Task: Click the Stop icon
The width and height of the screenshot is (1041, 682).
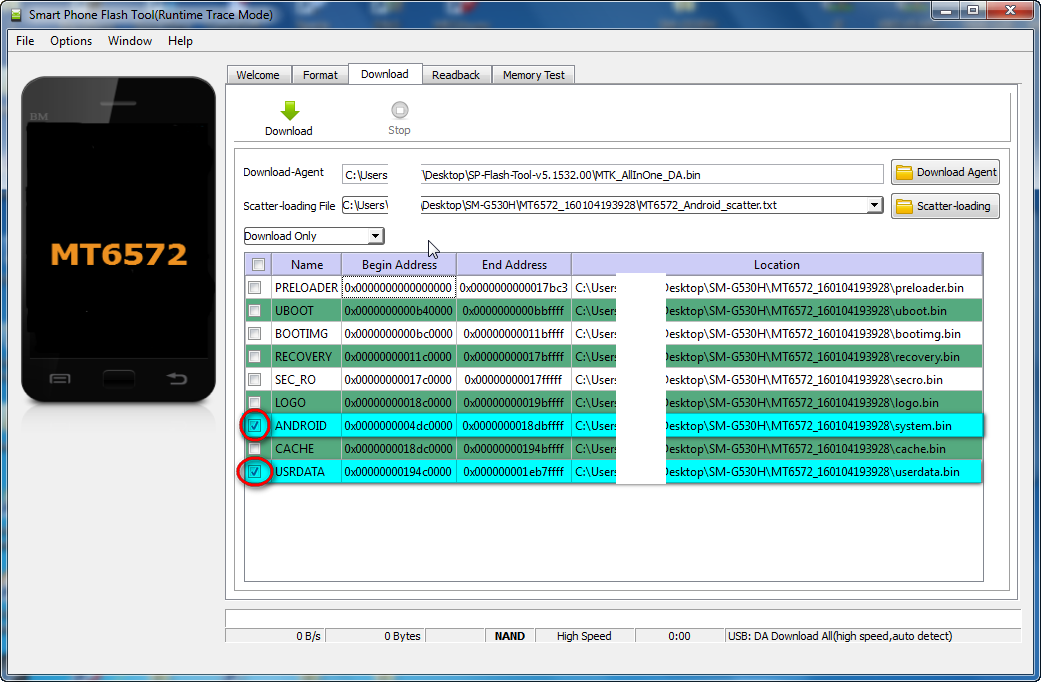Action: coord(400,110)
